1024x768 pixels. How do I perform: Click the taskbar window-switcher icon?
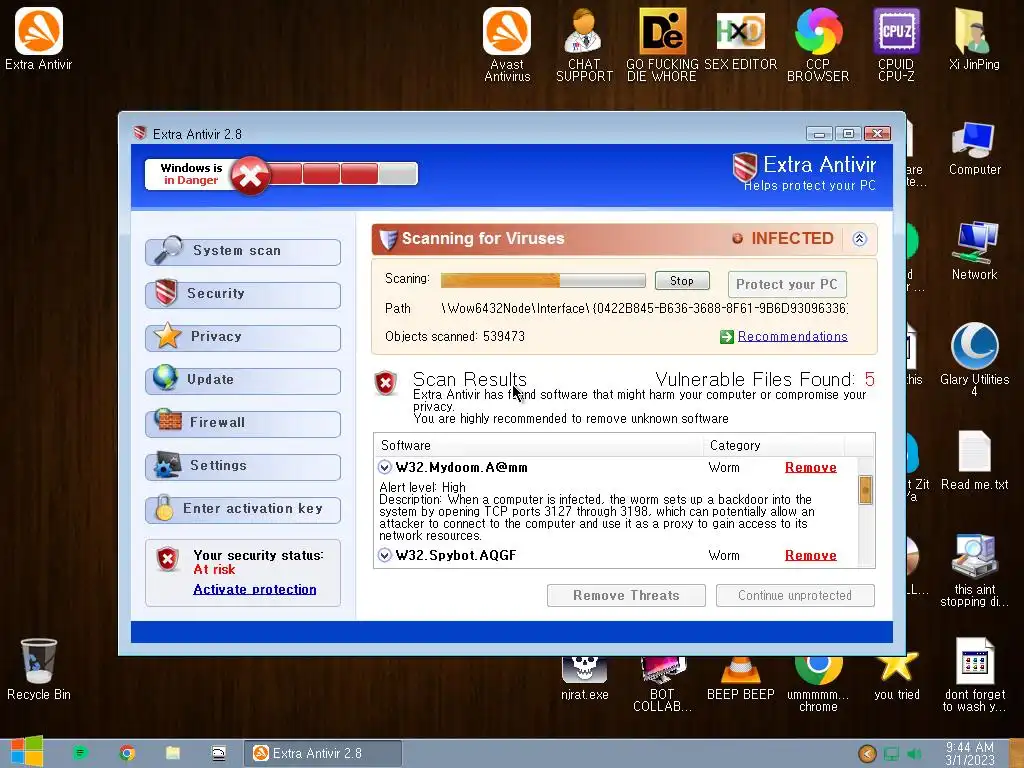[219, 753]
